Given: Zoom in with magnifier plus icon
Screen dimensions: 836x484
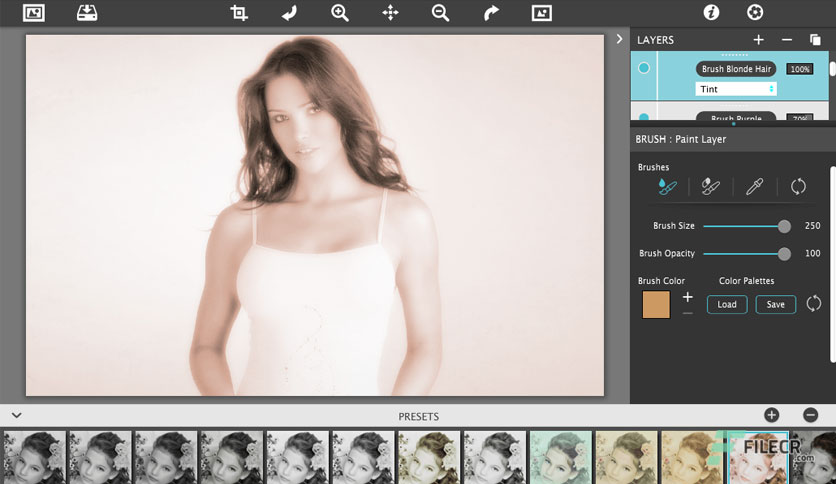Looking at the screenshot, I should click(x=340, y=13).
